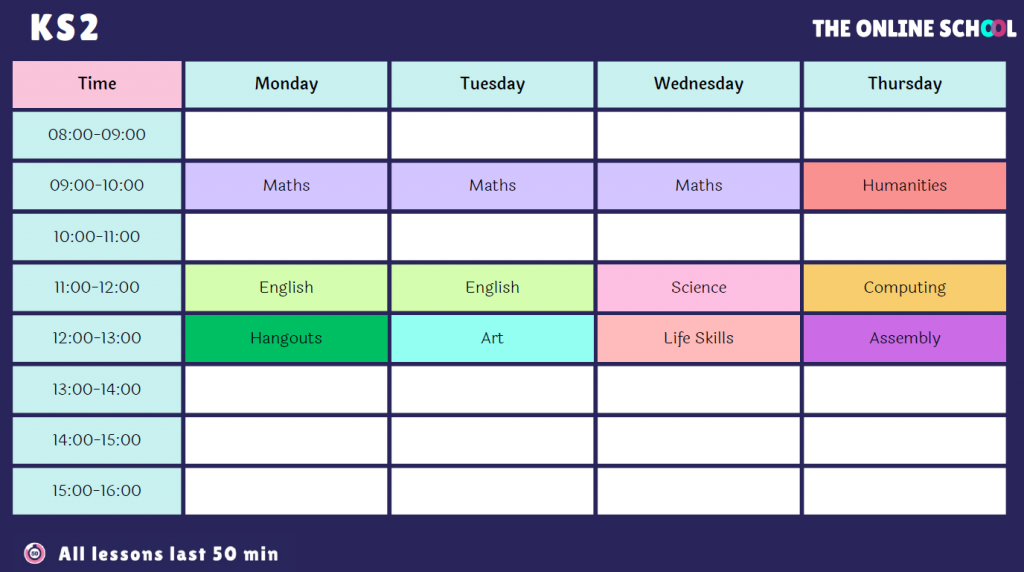Click the 'All lessons last 50 min' note
This screenshot has height=572, width=1024.
[x=168, y=553]
